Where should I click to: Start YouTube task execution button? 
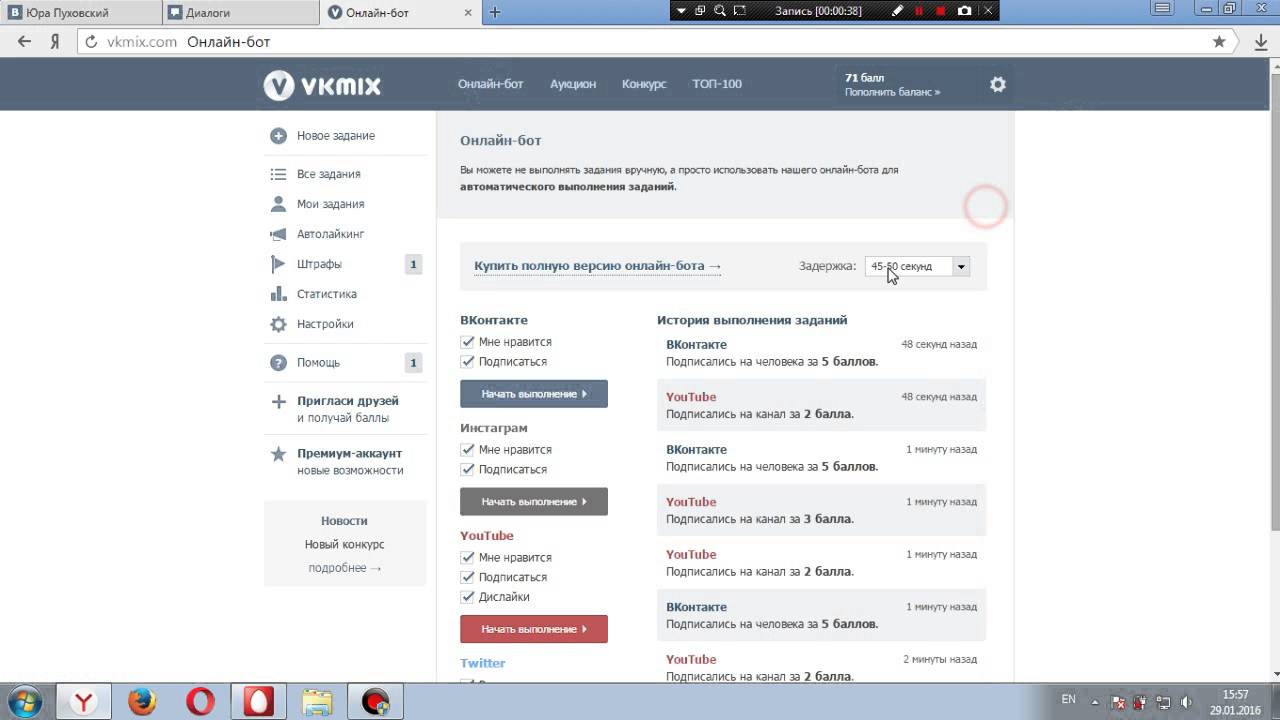pyautogui.click(x=534, y=629)
